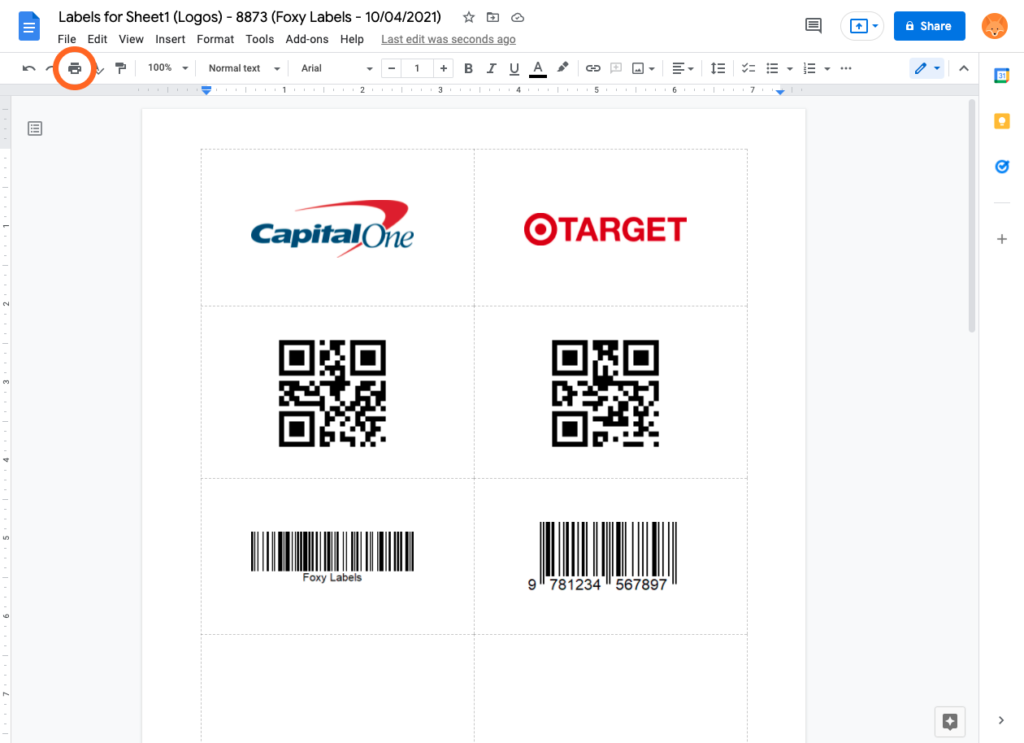Open Google Keep in side panel

point(1002,121)
